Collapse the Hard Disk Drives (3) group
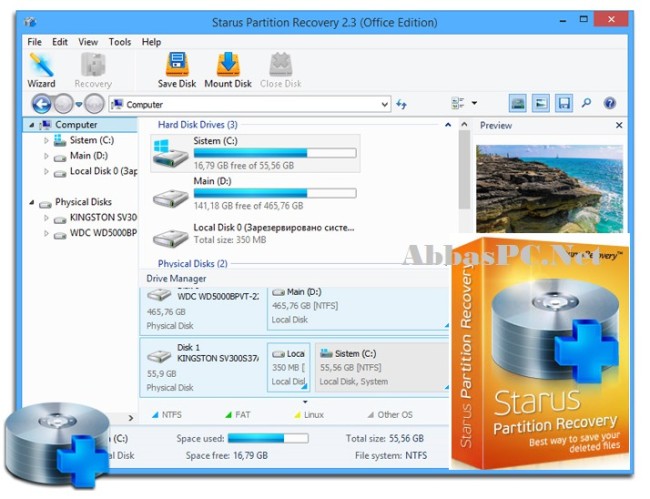This screenshot has height=499, width=650. [x=448, y=124]
